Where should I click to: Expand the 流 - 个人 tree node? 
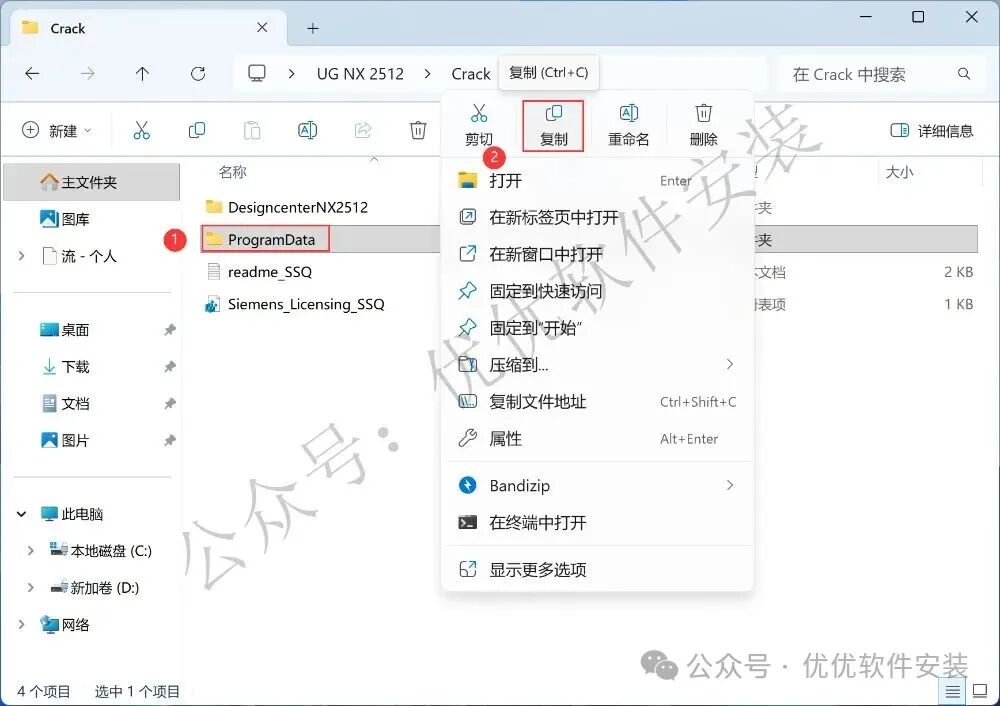(22, 256)
